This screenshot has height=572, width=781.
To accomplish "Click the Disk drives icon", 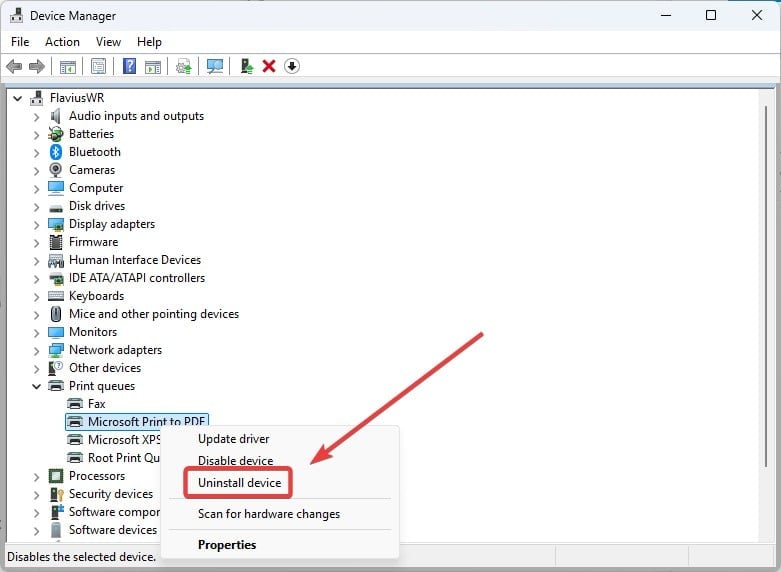I will click(x=56, y=207).
